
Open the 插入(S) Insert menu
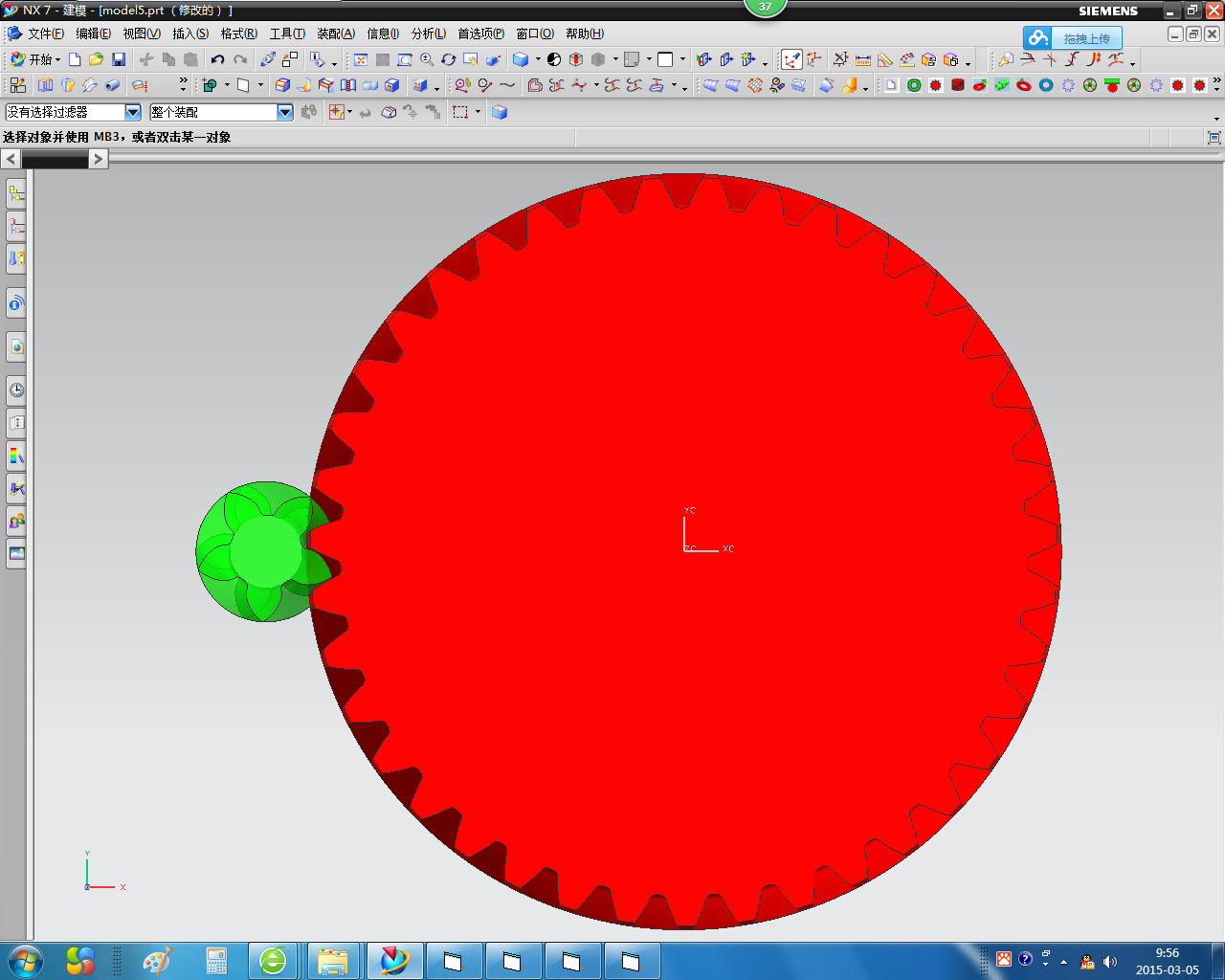(189, 33)
